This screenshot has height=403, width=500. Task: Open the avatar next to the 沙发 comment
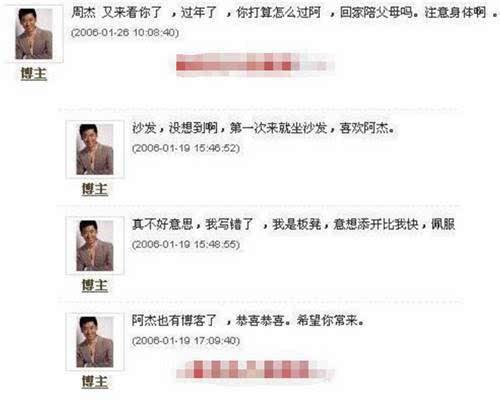click(x=95, y=149)
